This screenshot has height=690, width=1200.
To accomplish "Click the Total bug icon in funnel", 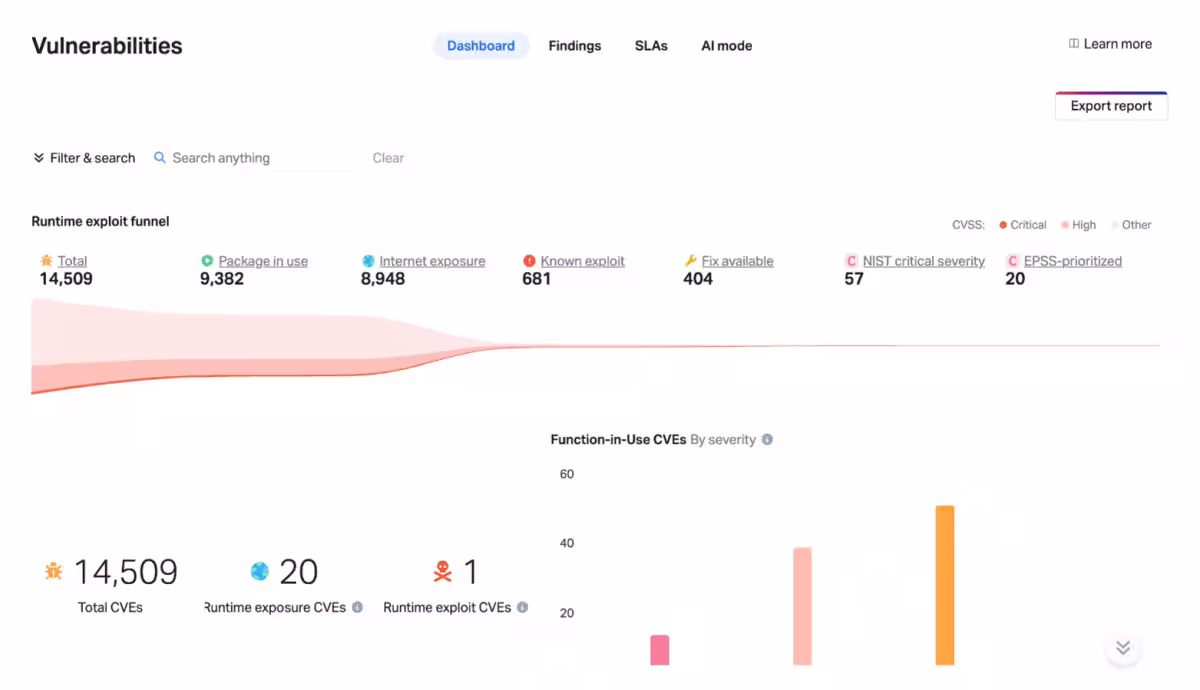I will (46, 261).
